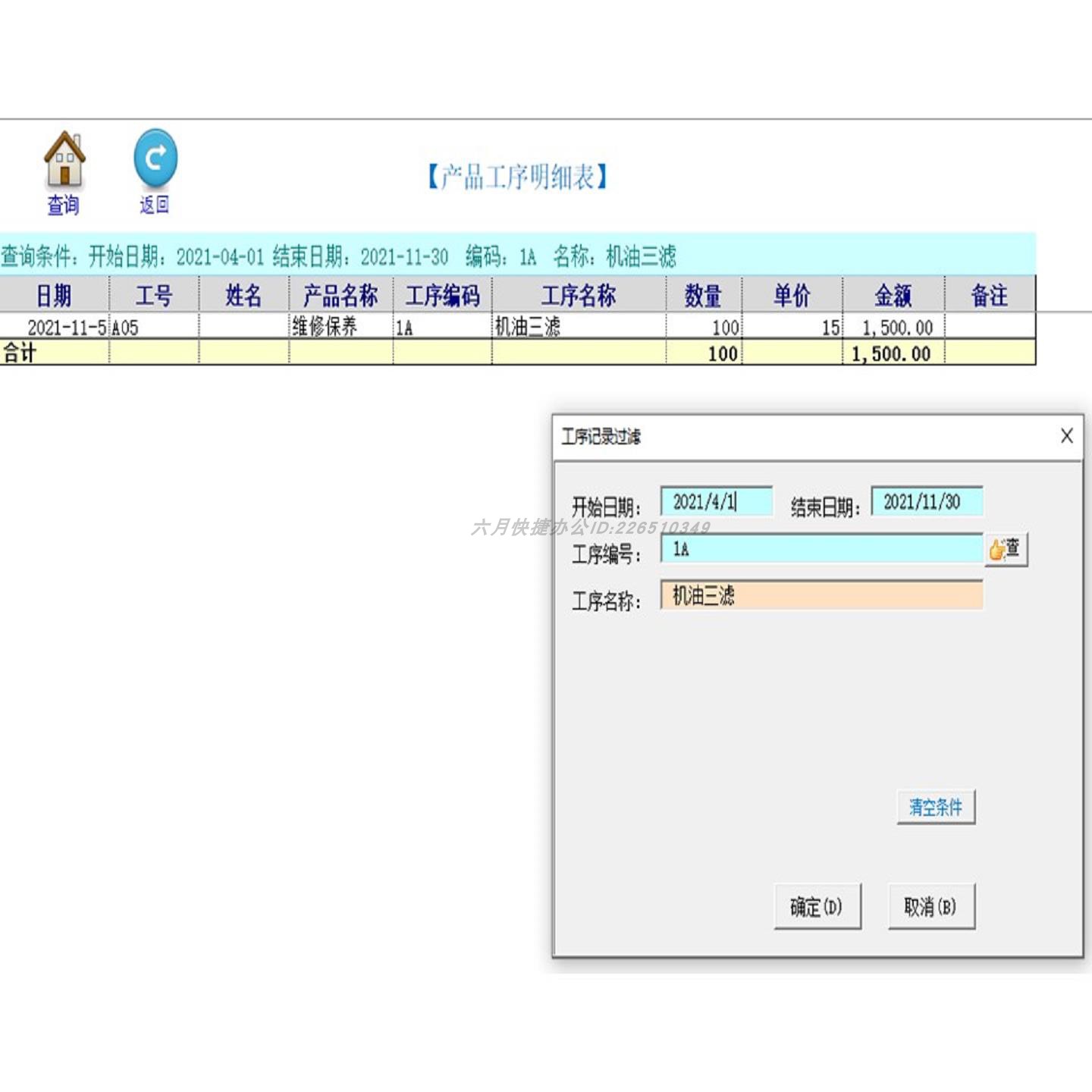
Task: Select the A05 employee number cell
Action: click(x=155, y=327)
